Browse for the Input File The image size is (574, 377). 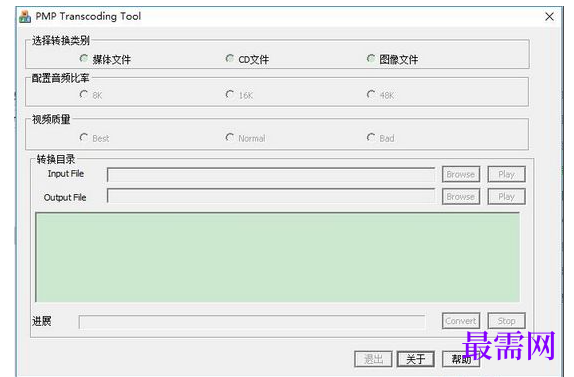click(461, 174)
